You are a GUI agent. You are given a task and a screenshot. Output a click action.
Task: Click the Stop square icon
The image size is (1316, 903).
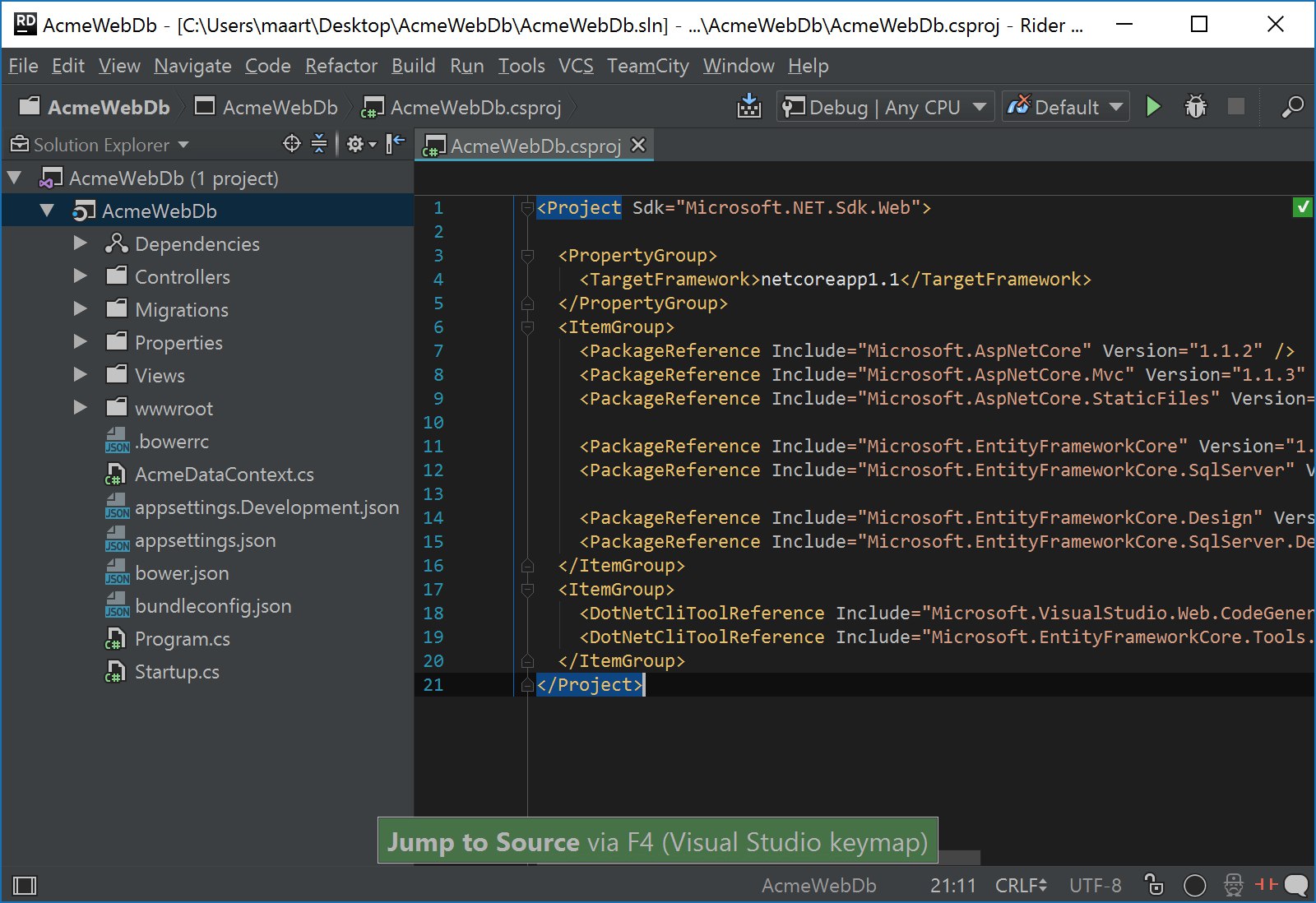1235,106
